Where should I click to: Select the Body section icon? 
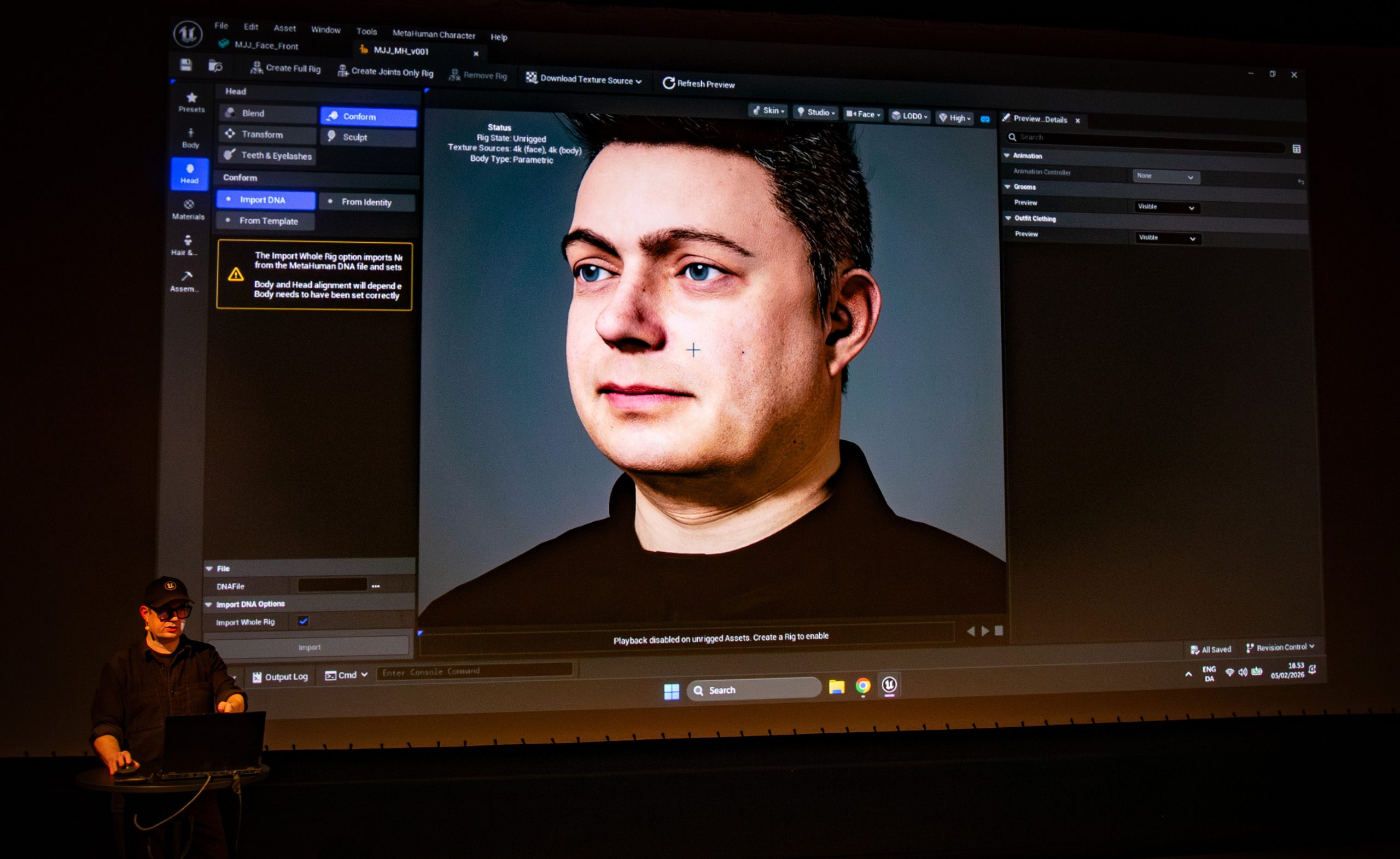click(190, 137)
